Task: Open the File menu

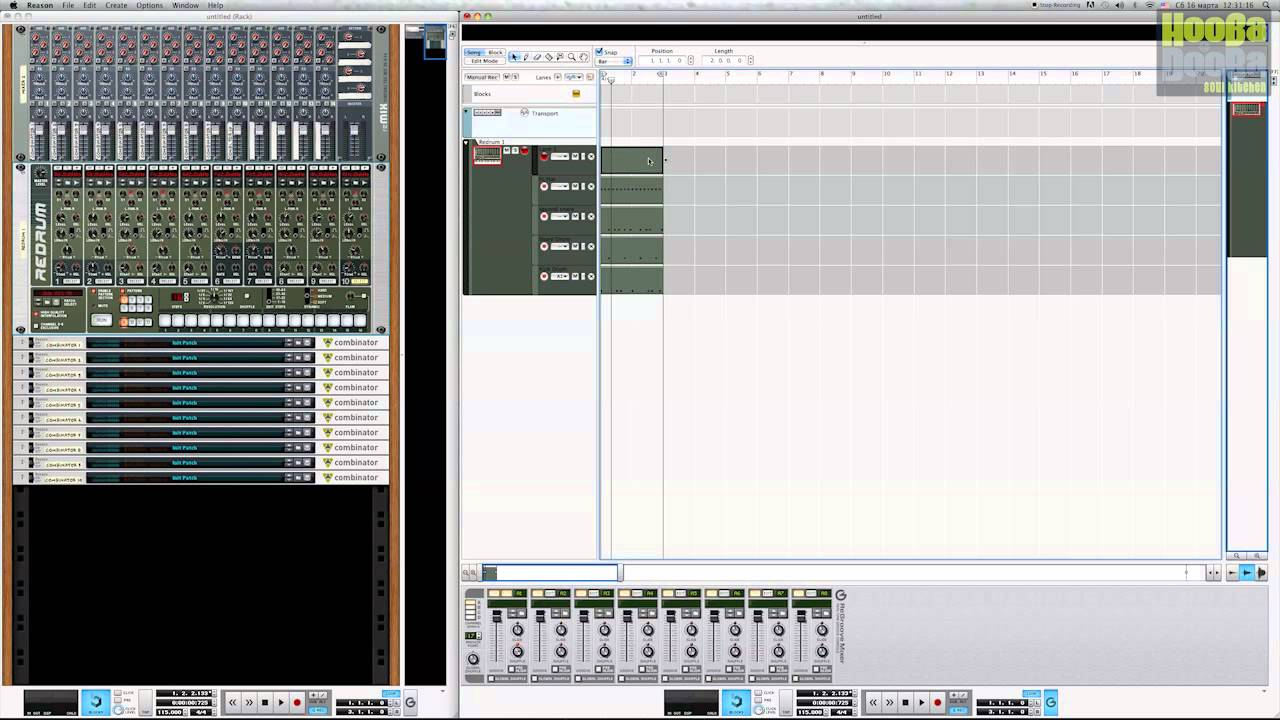Action: point(68,5)
